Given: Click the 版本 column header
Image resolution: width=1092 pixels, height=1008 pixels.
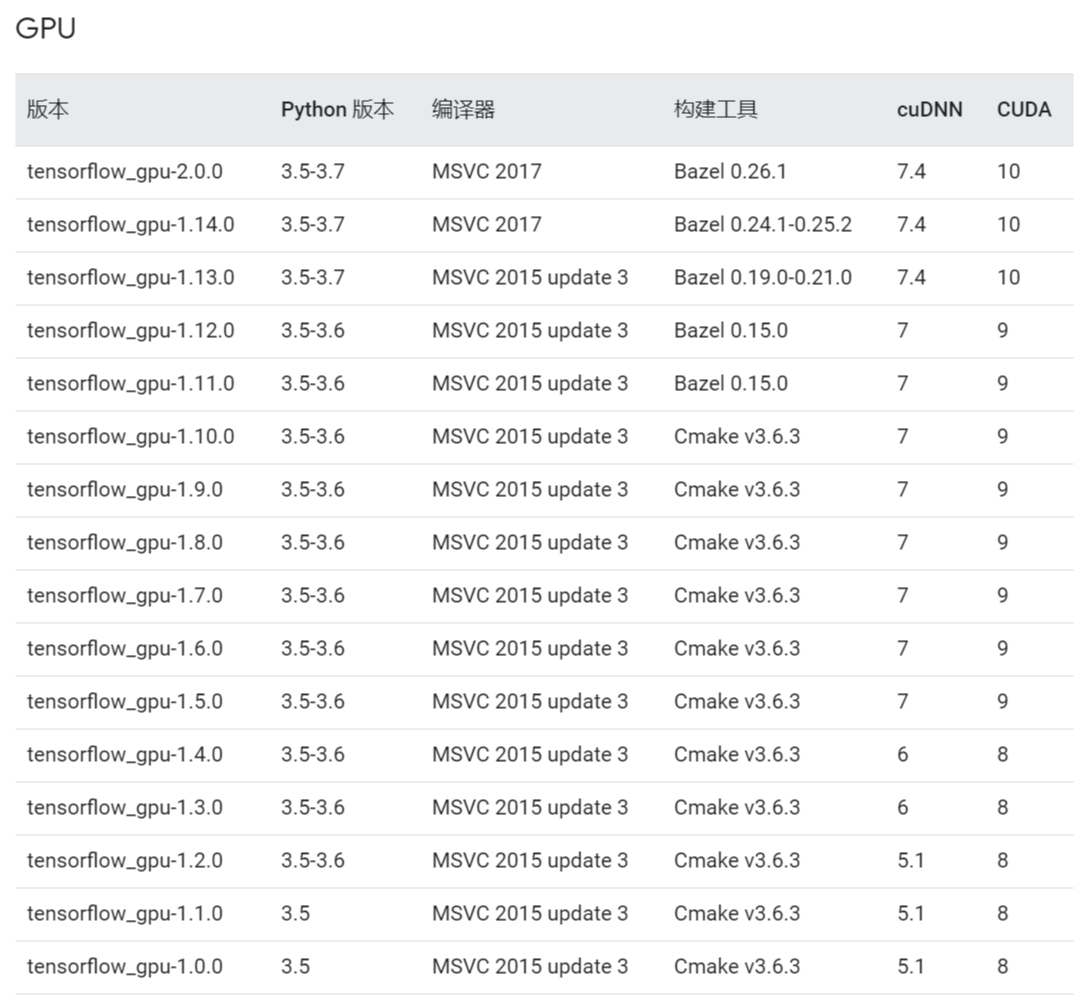Looking at the screenshot, I should click(x=48, y=109).
